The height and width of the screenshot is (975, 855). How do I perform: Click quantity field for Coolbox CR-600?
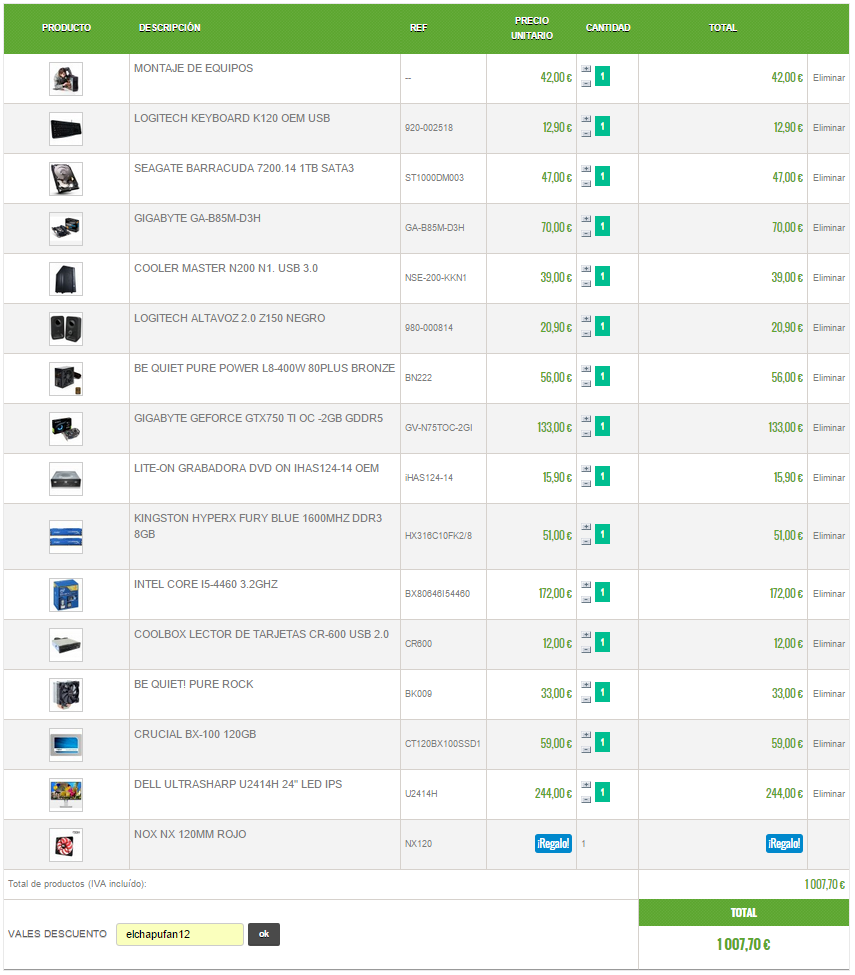[603, 642]
